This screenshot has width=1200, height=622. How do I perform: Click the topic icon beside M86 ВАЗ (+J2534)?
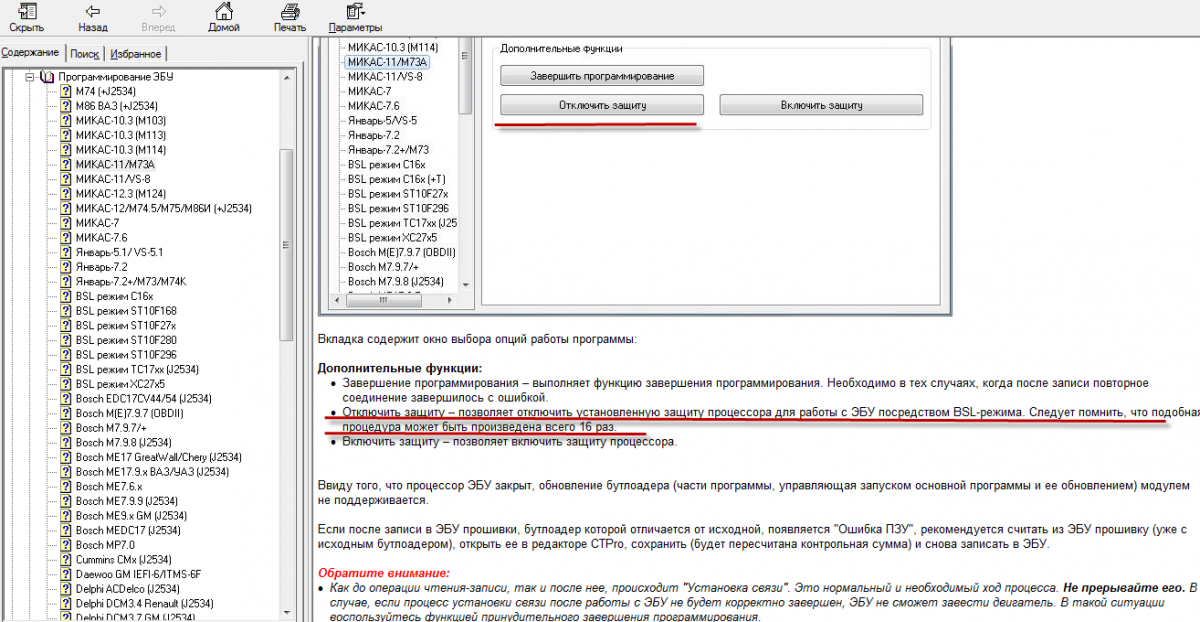66,106
